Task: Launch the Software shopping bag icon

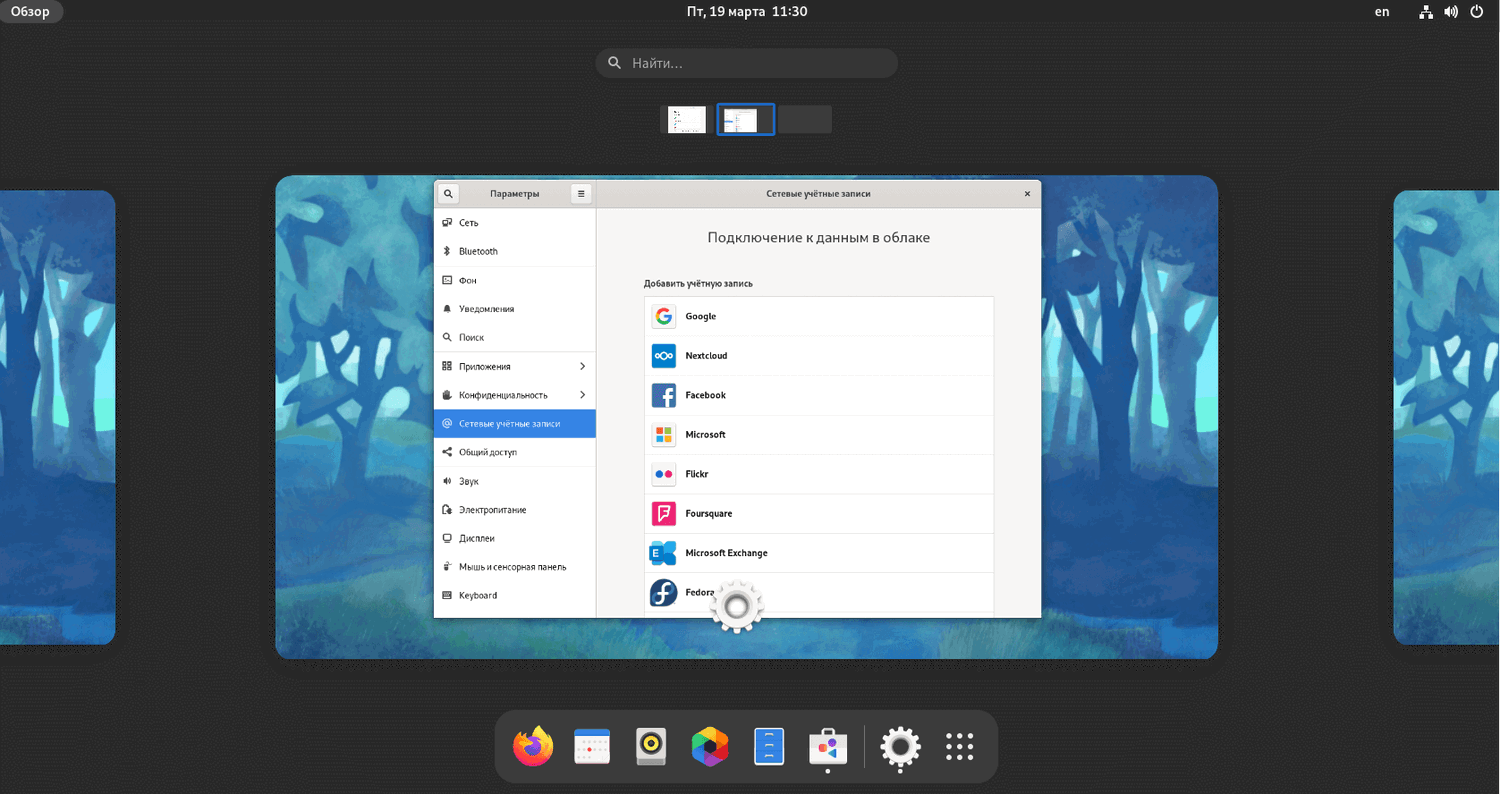Action: tap(828, 746)
